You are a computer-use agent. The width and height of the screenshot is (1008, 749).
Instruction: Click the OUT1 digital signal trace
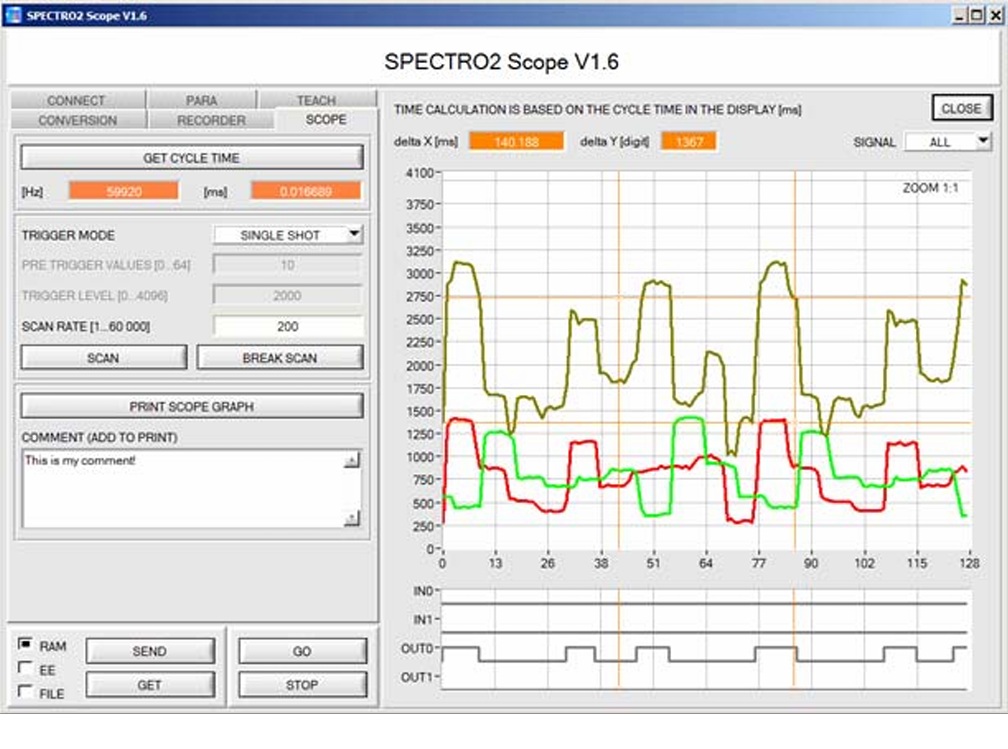(704, 689)
